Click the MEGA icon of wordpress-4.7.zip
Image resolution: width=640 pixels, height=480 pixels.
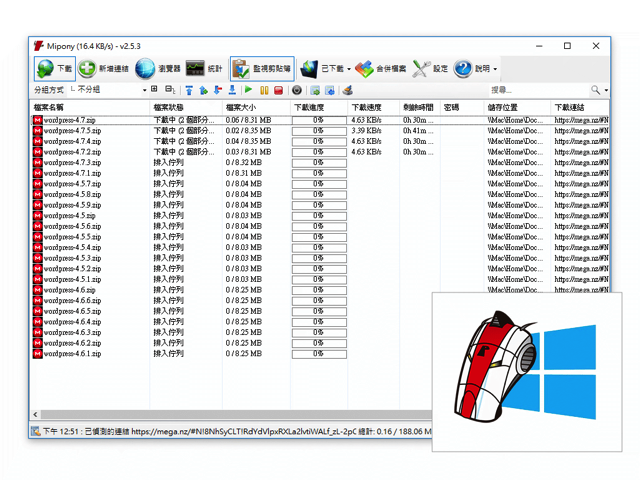[x=38, y=120]
